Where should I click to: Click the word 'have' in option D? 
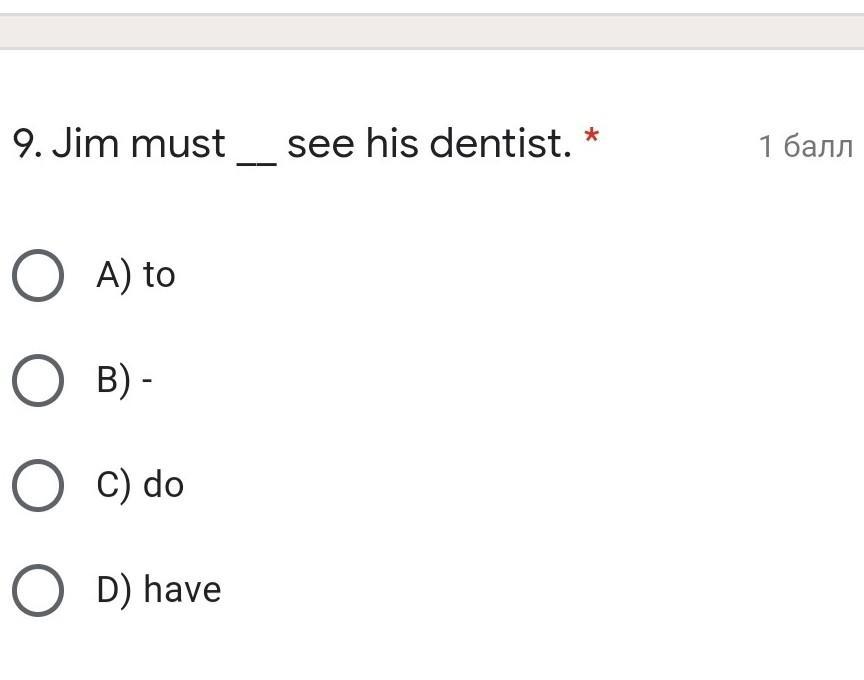click(182, 589)
